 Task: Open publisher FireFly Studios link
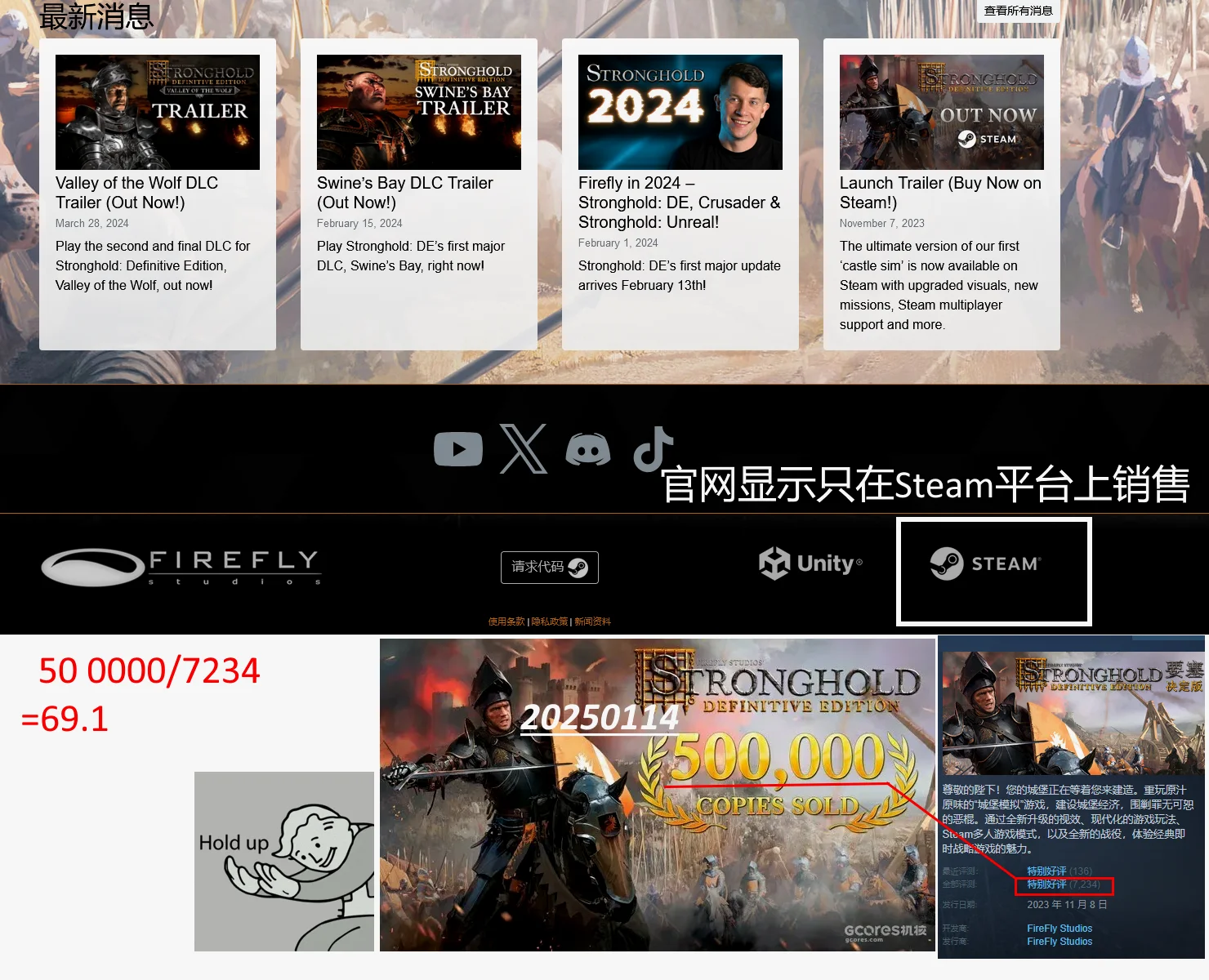click(1060, 942)
